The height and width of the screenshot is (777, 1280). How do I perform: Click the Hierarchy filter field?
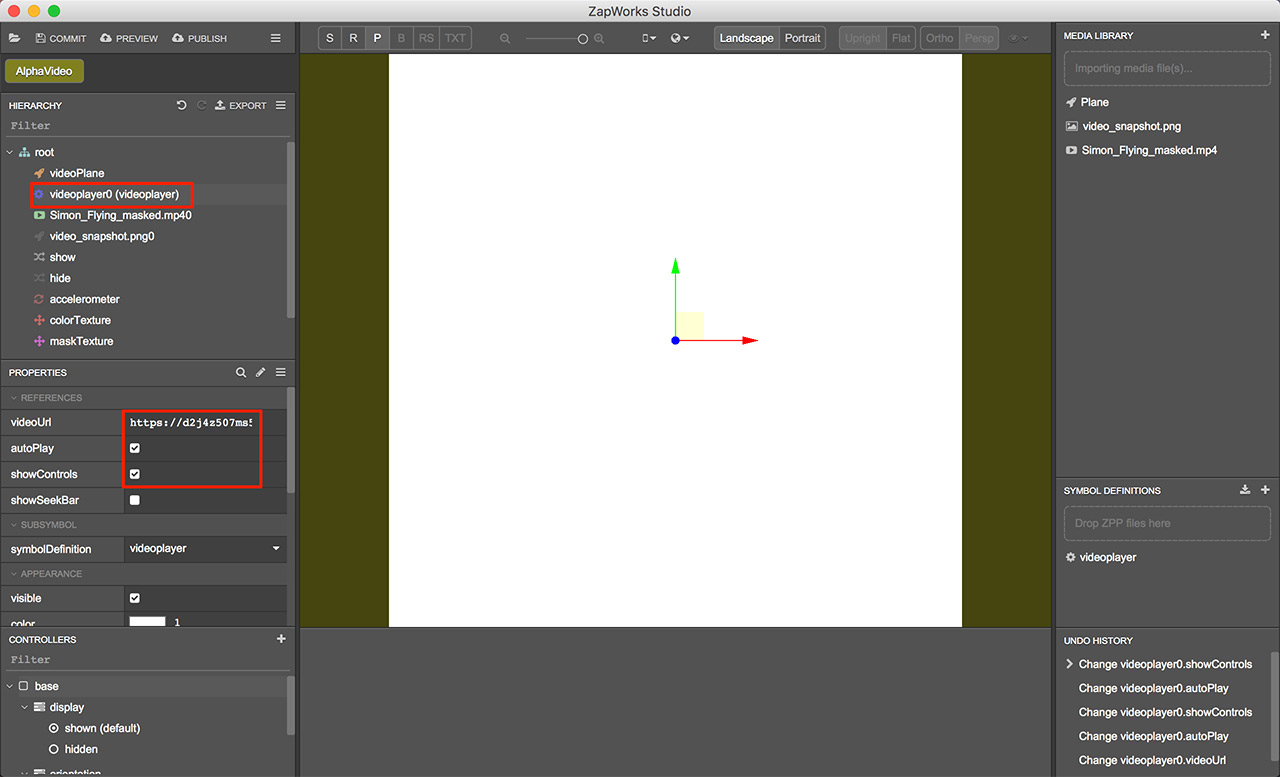146,126
